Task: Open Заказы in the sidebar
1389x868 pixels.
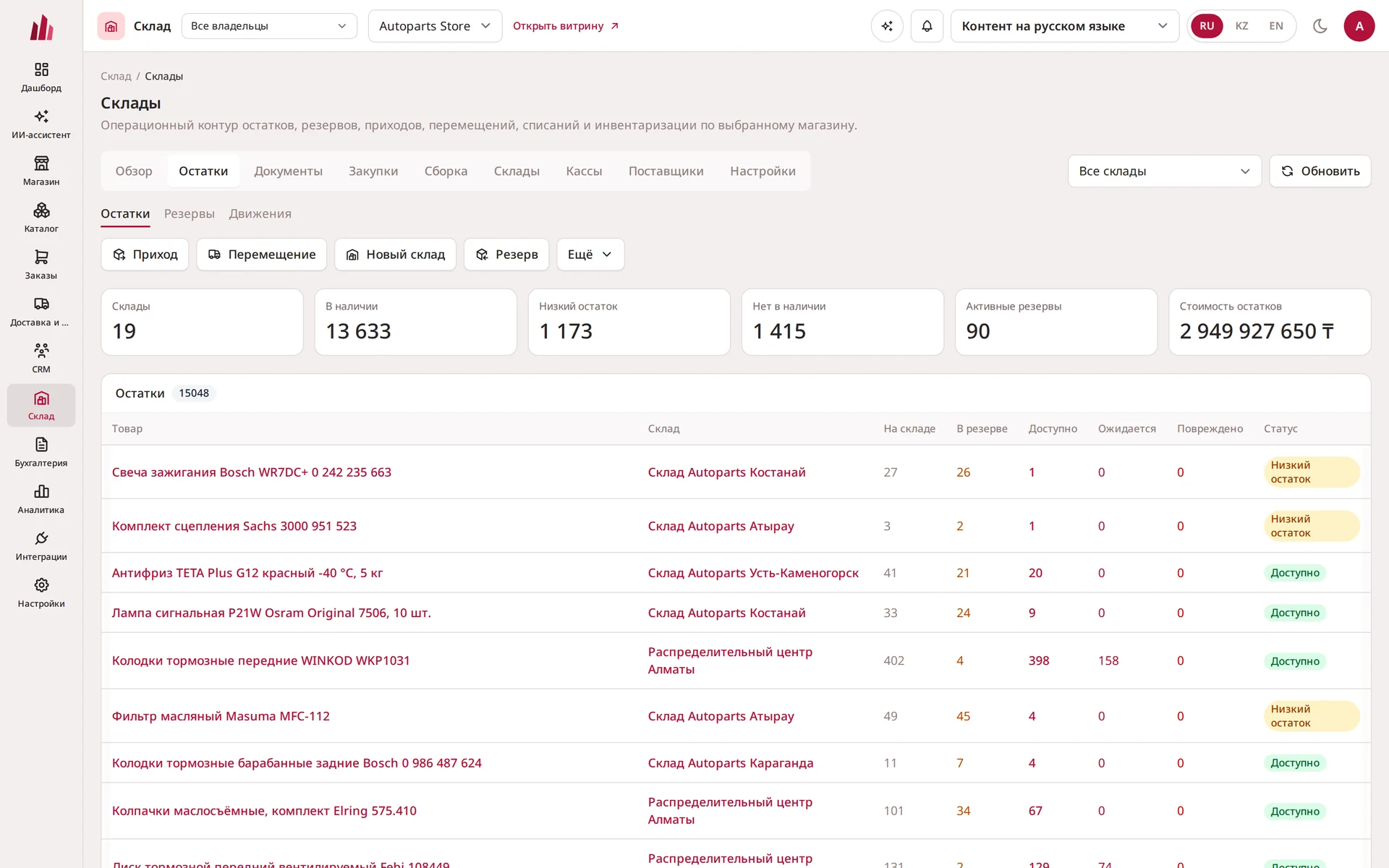Action: pyautogui.click(x=41, y=265)
